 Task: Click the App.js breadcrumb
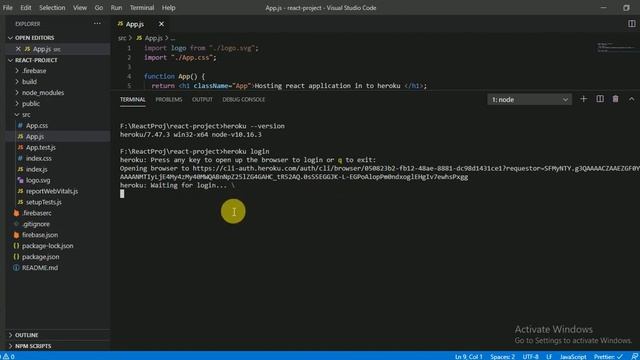(x=153, y=38)
